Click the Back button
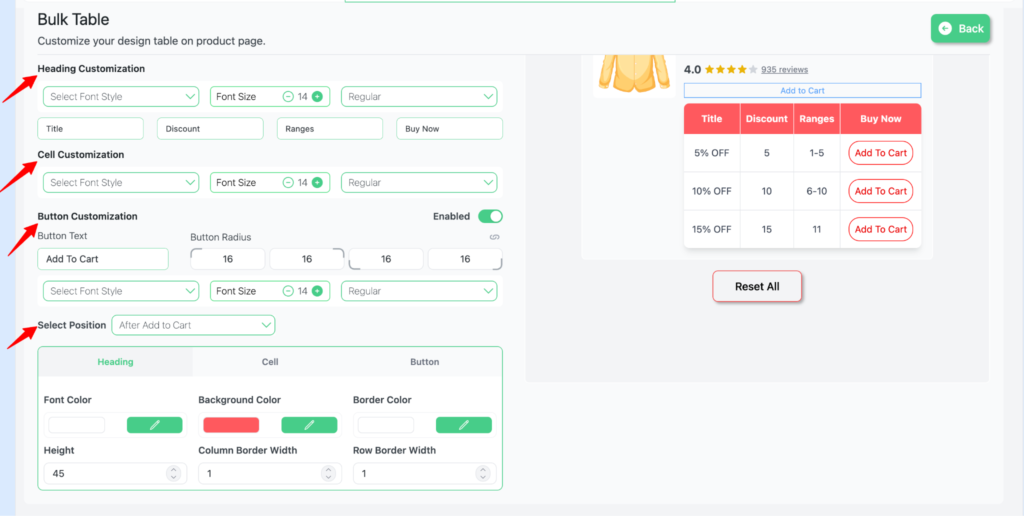1024x516 pixels. (x=960, y=29)
